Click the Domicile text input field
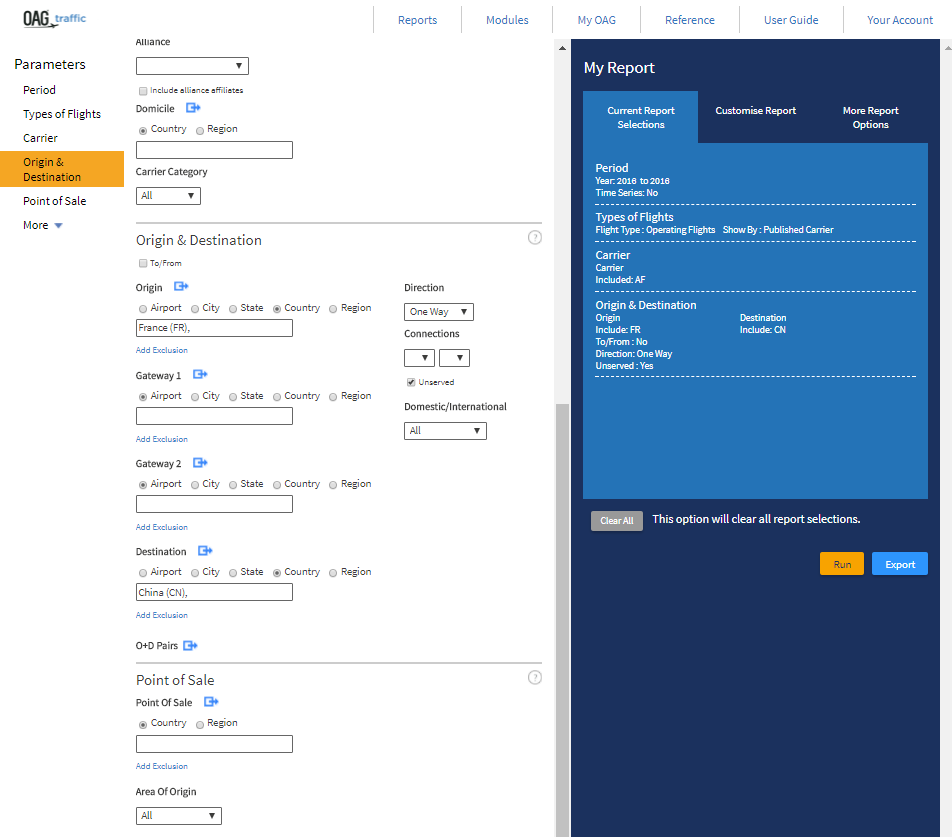The height and width of the screenshot is (837, 952). pos(214,150)
